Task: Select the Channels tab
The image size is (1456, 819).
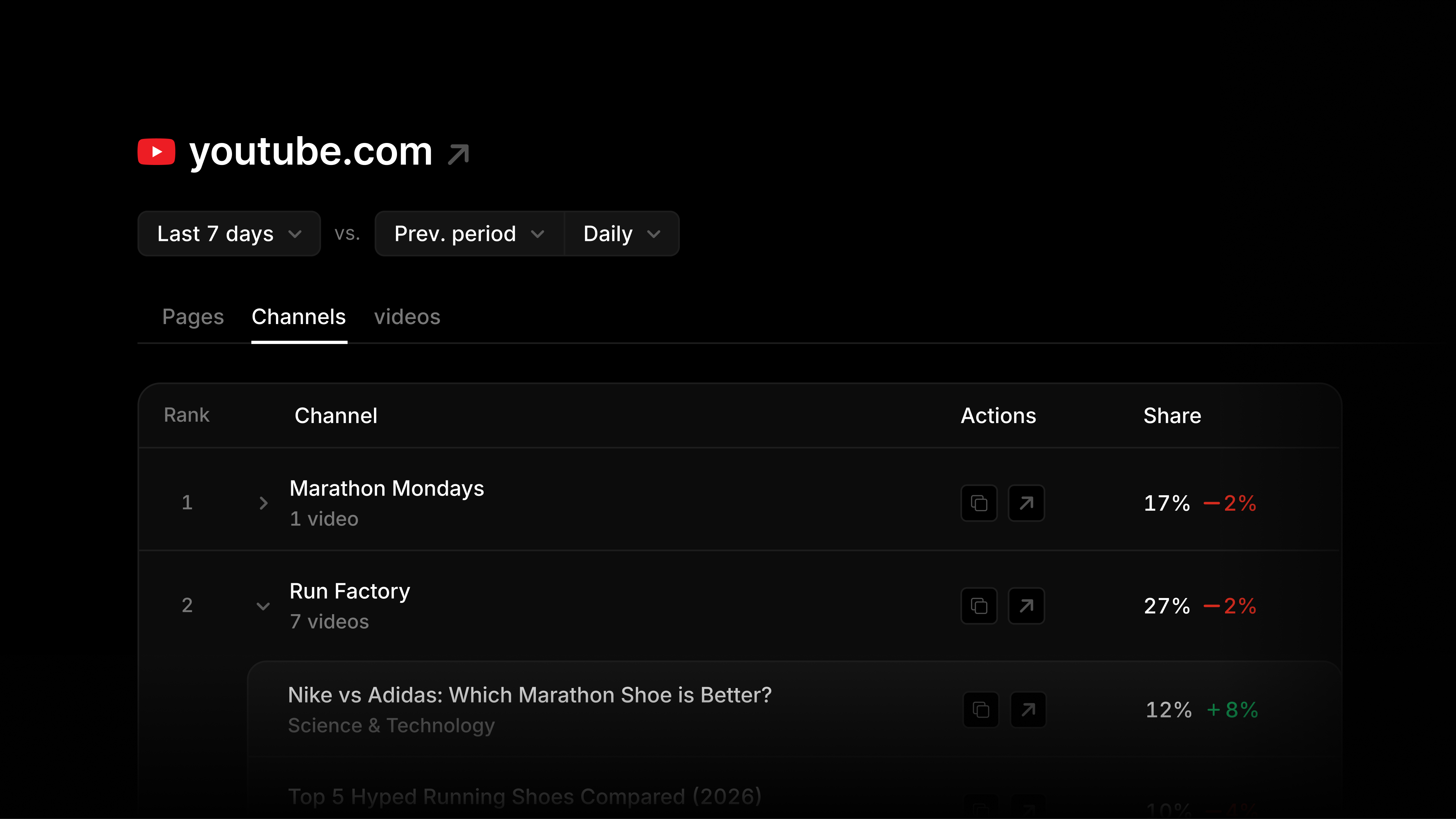Action: tap(299, 317)
